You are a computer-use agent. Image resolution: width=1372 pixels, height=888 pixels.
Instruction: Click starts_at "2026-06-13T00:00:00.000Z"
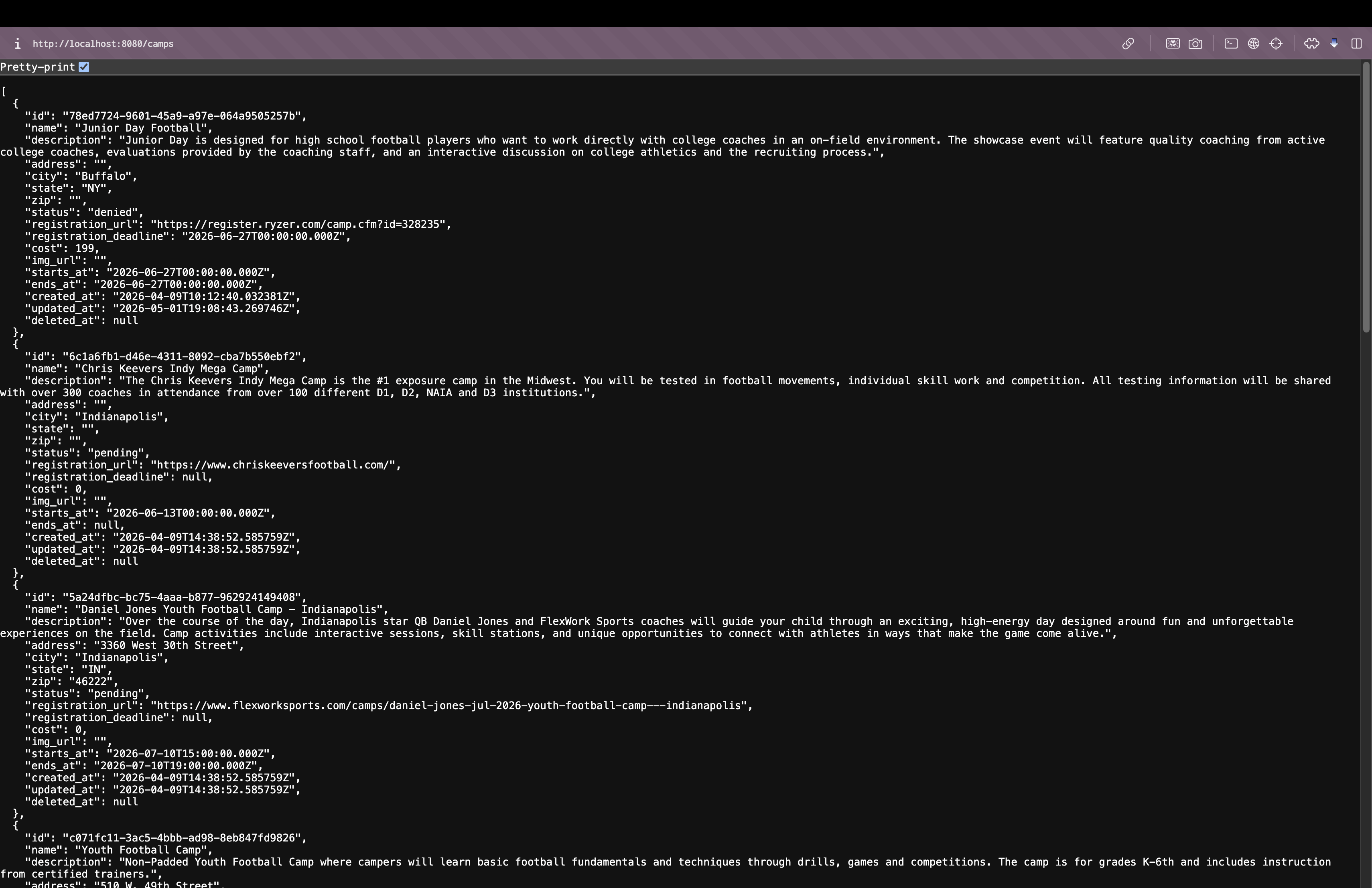coord(188,513)
